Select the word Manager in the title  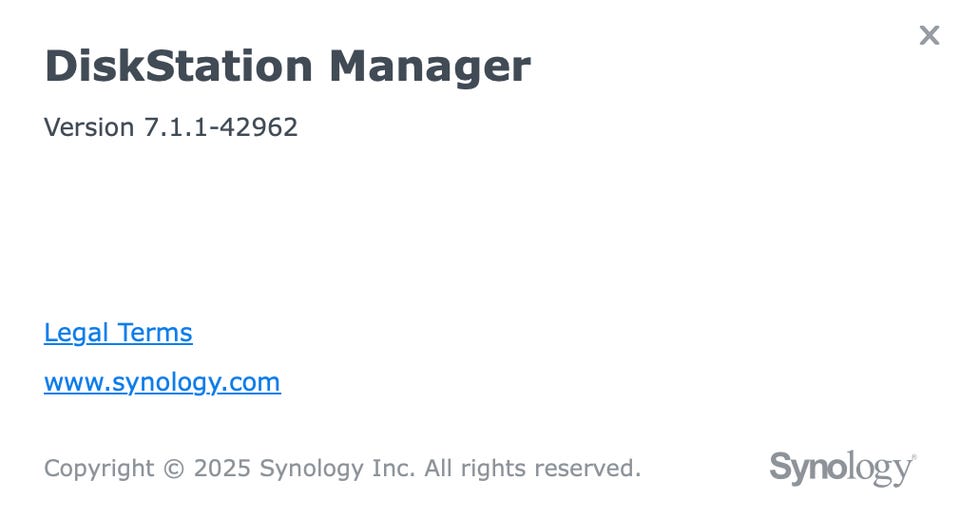(x=430, y=66)
